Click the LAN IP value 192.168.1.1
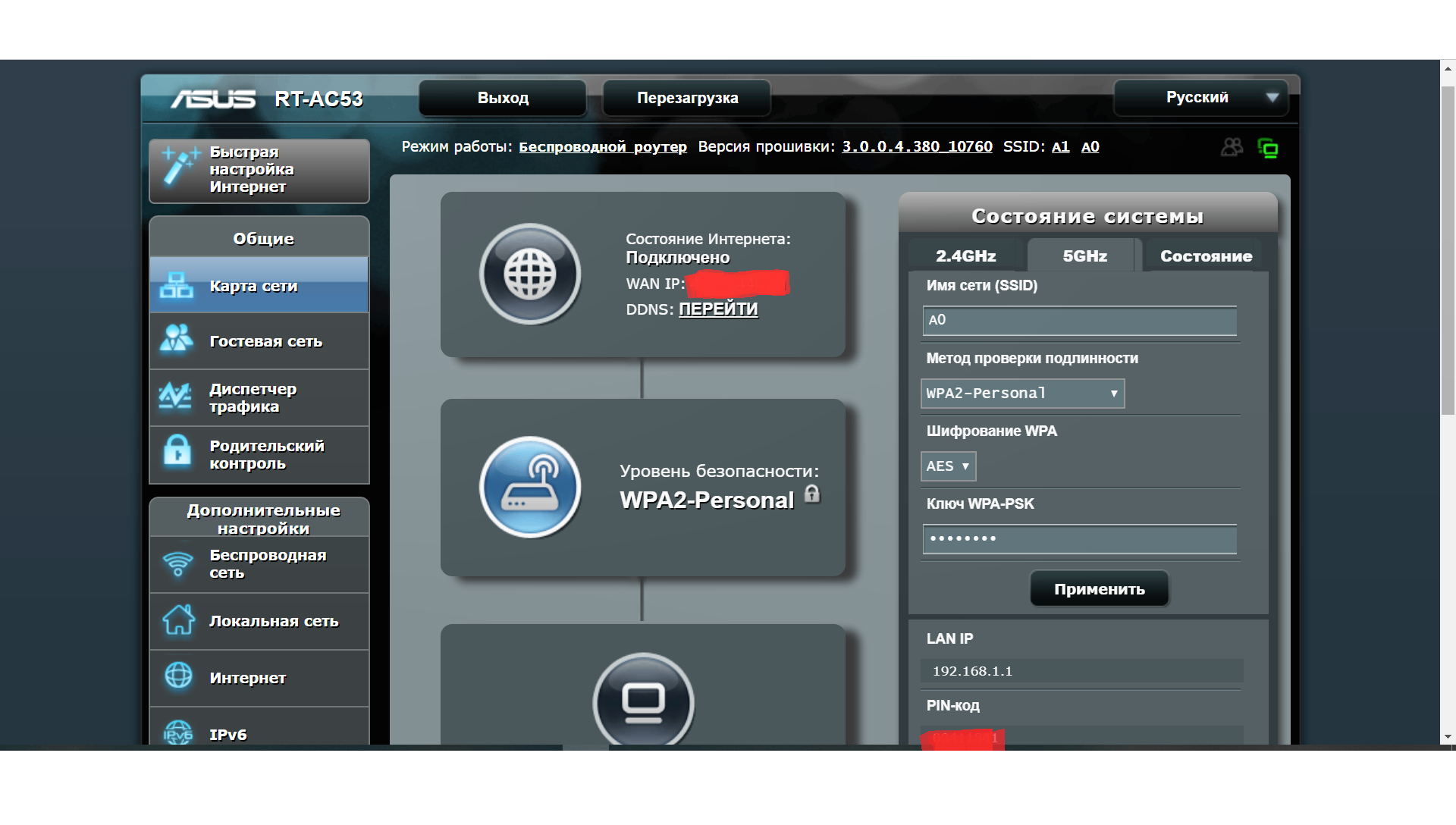This screenshot has height=825, width=1456. 972,671
